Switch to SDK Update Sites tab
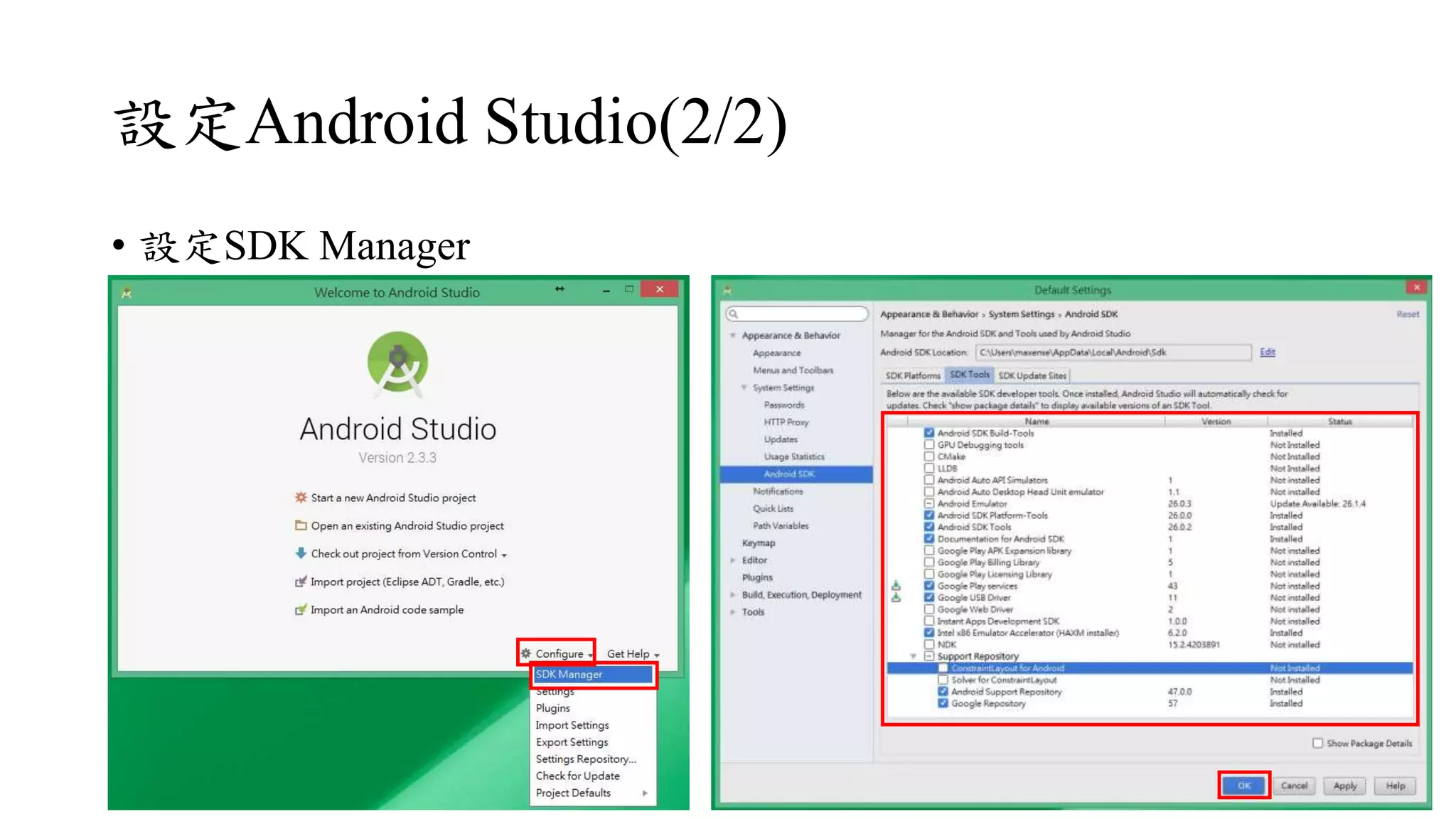The width and height of the screenshot is (1456, 819). (1032, 375)
